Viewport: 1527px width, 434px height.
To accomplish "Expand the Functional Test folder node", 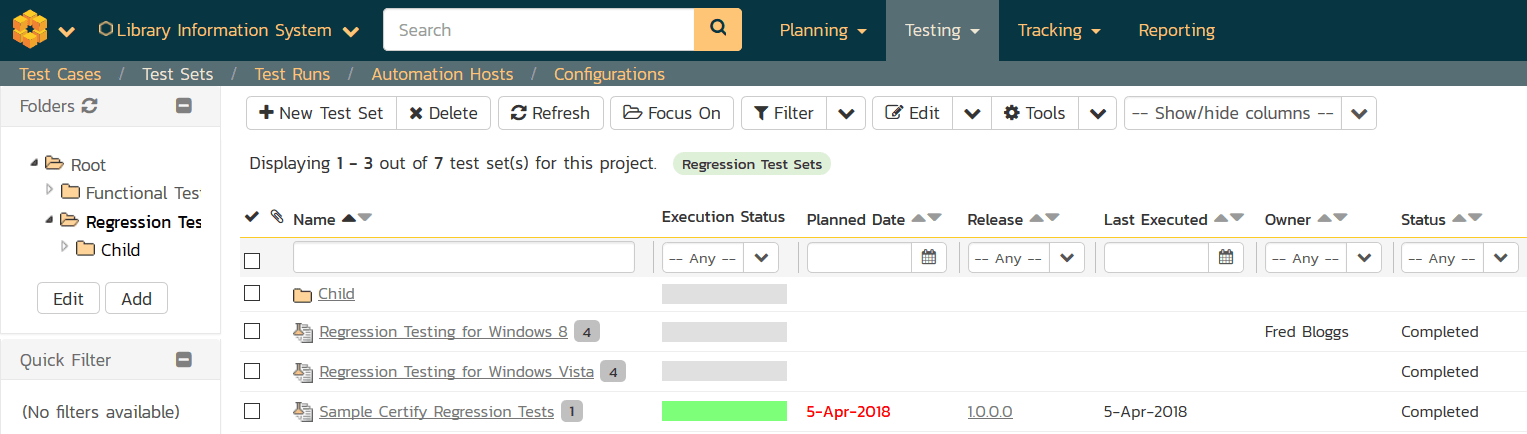I will click(x=50, y=190).
